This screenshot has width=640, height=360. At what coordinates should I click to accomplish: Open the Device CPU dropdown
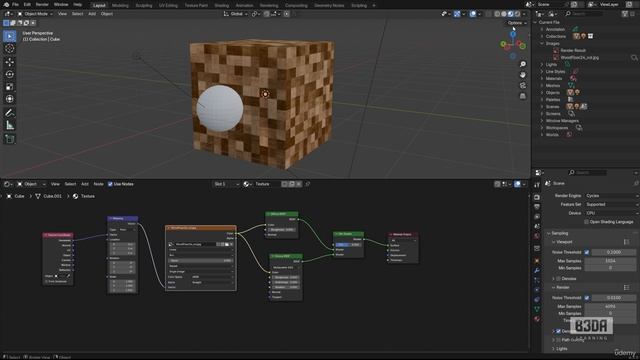click(x=611, y=213)
